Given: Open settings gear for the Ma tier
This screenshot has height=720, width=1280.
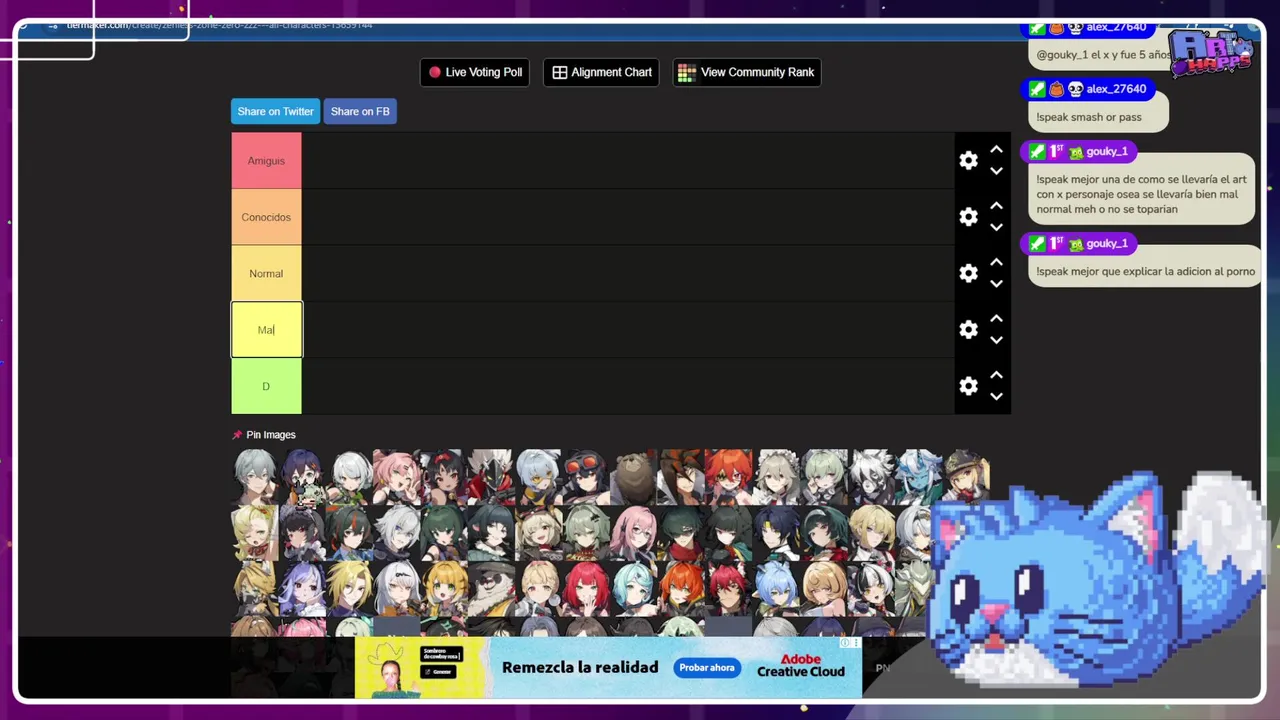Looking at the screenshot, I should pos(968,329).
